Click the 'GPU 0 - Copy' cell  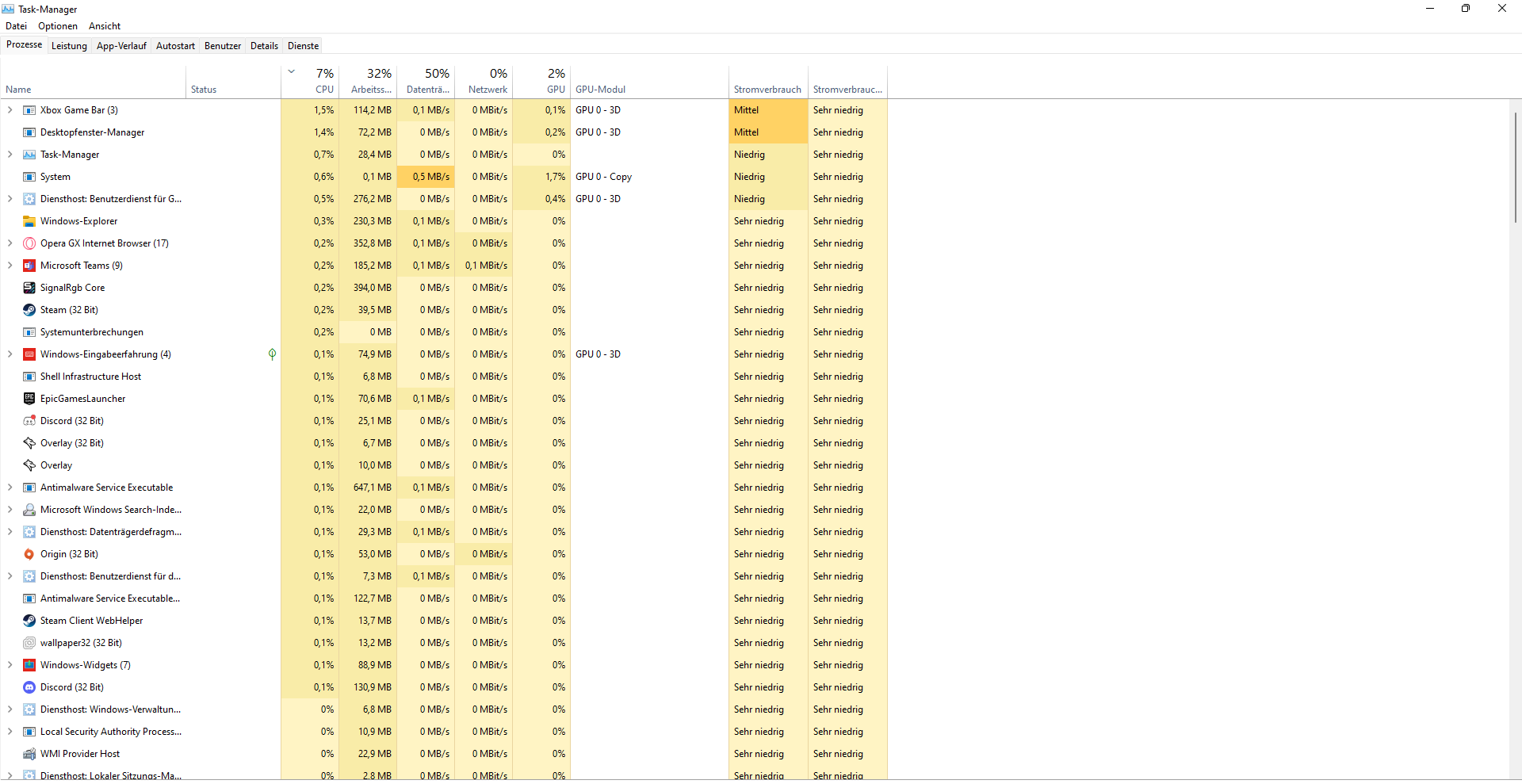(649, 177)
